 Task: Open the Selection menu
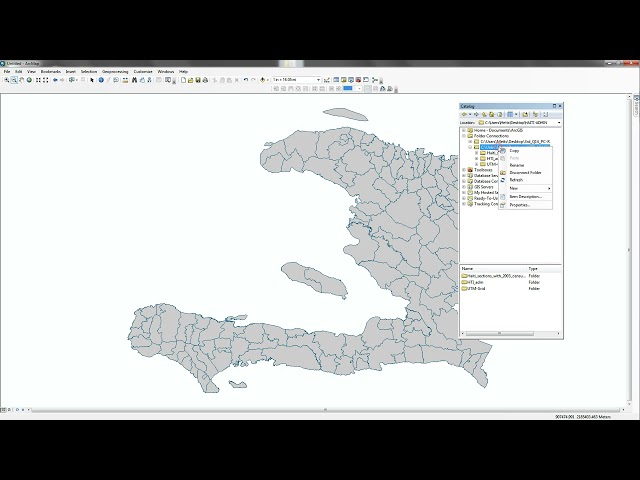(89, 71)
